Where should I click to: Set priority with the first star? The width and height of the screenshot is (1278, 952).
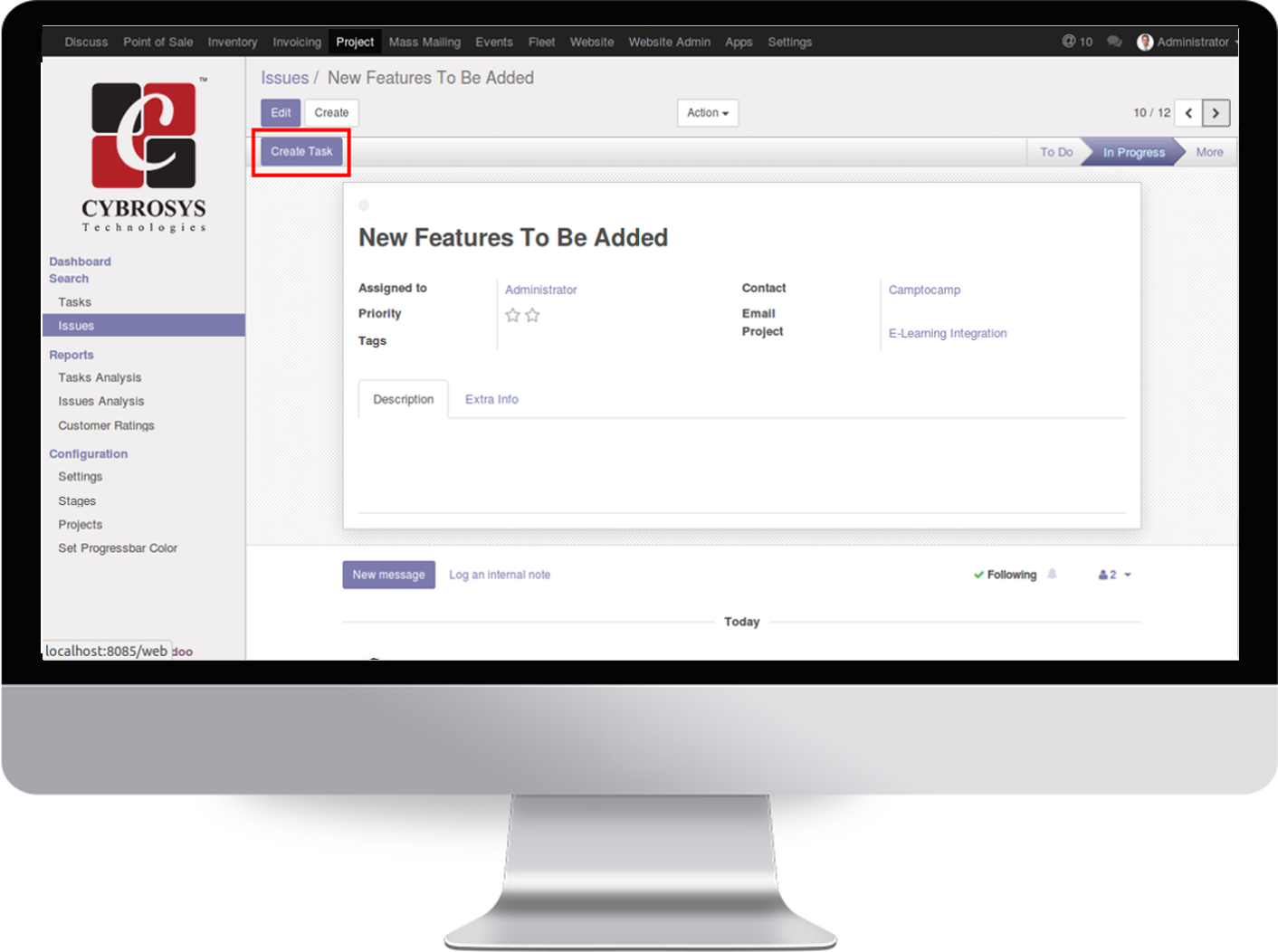coord(512,315)
